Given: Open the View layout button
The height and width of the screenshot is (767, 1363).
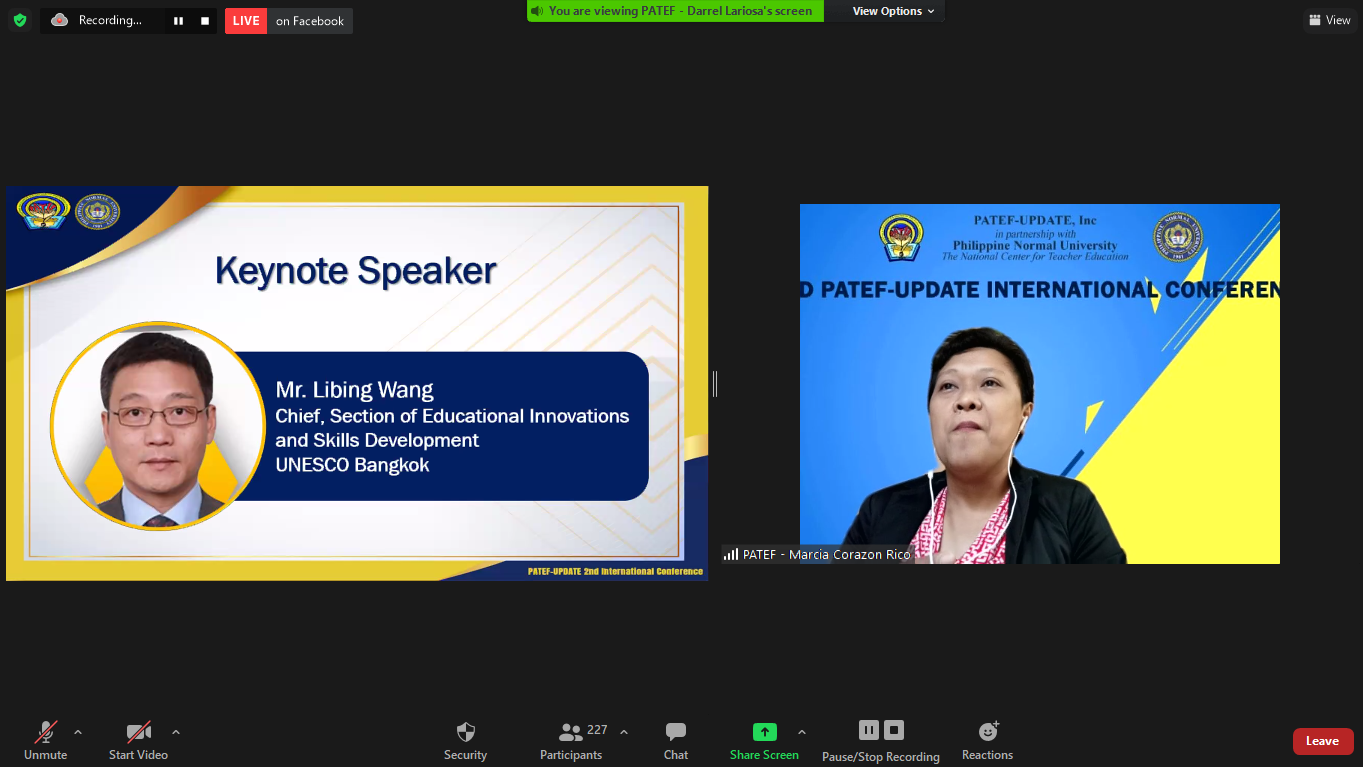Looking at the screenshot, I should click(1330, 20).
